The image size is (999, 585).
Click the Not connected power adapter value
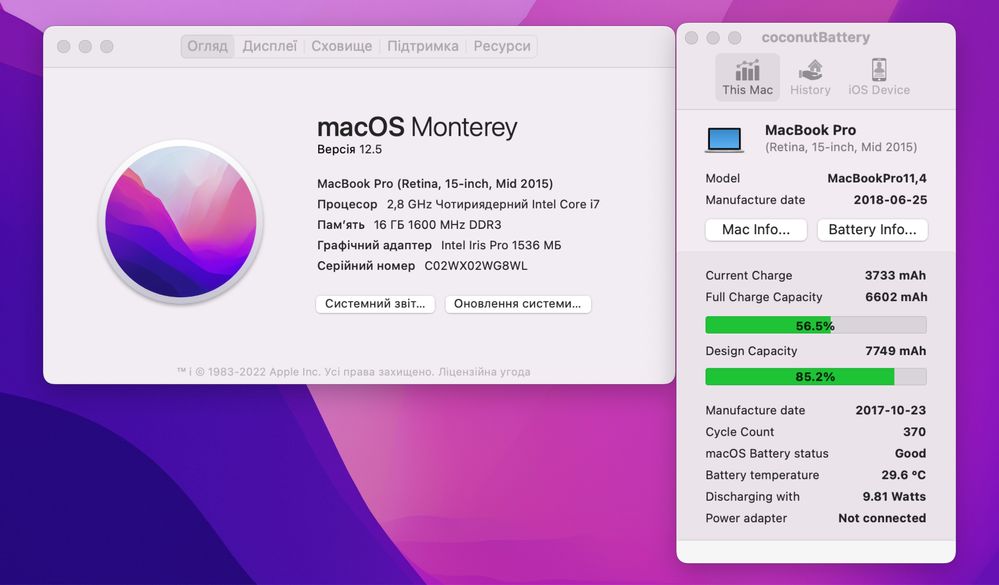pos(882,519)
